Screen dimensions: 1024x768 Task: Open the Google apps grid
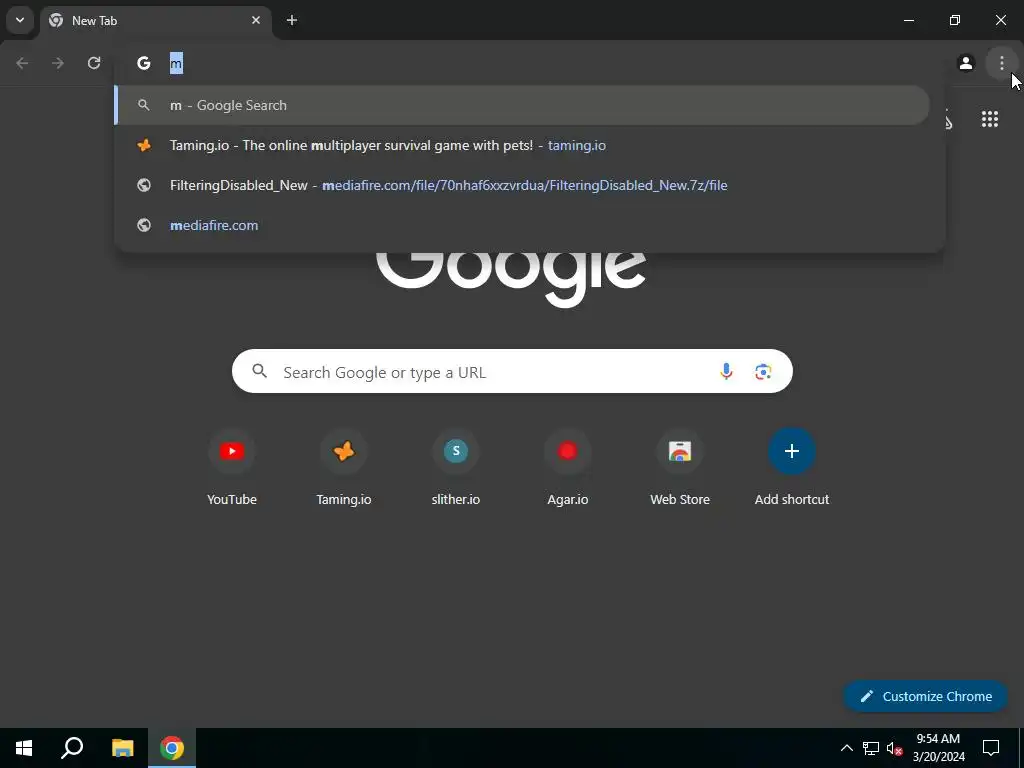[x=989, y=119]
